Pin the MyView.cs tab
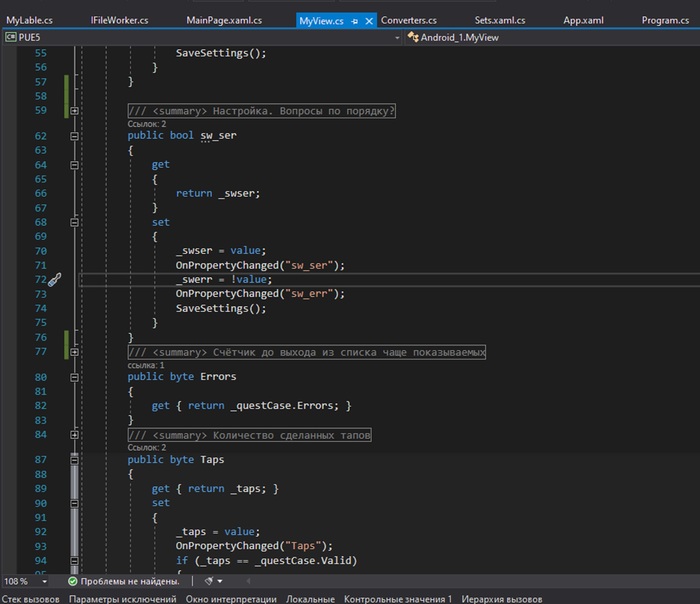 click(x=355, y=20)
